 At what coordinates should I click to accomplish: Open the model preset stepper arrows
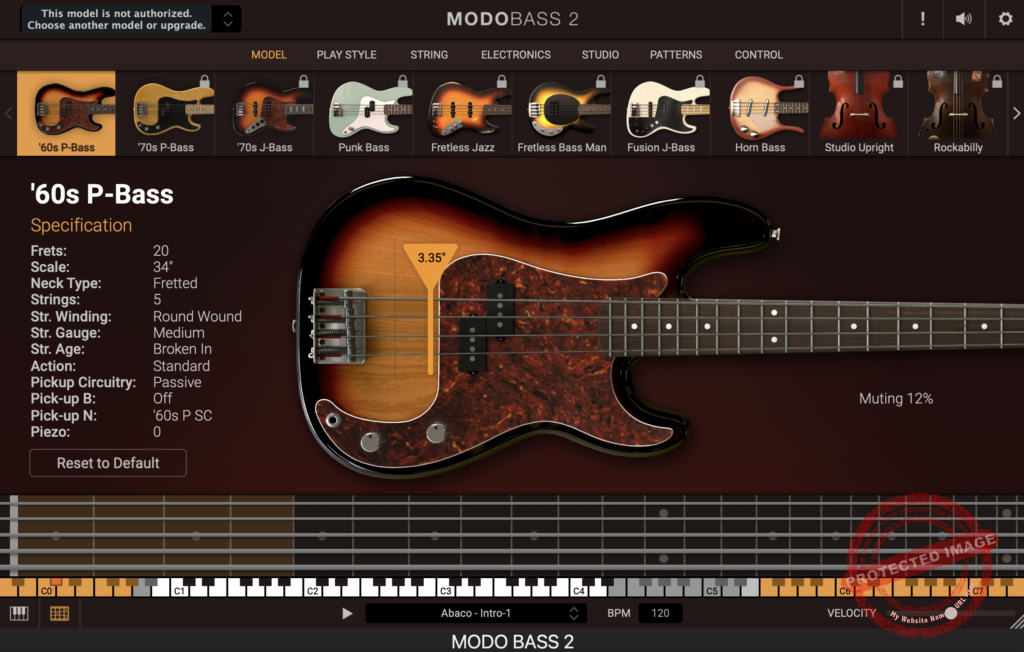coord(227,19)
